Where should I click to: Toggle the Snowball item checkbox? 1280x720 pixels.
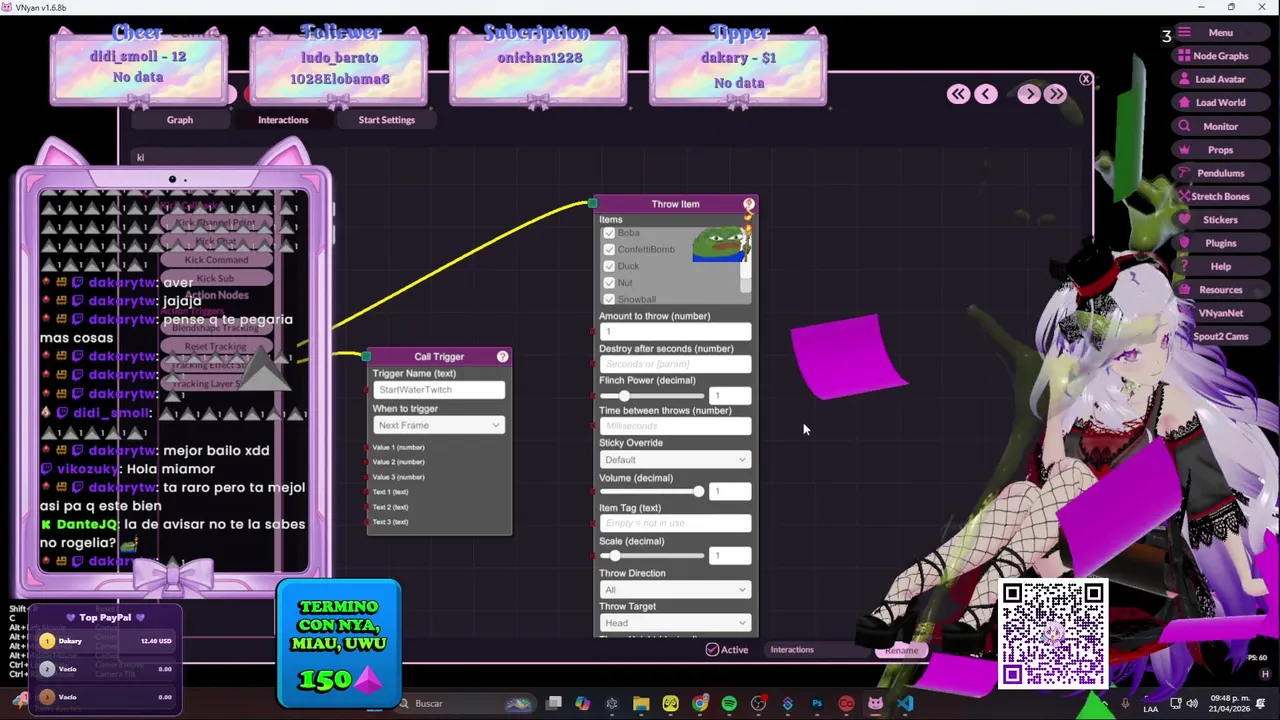click(609, 299)
